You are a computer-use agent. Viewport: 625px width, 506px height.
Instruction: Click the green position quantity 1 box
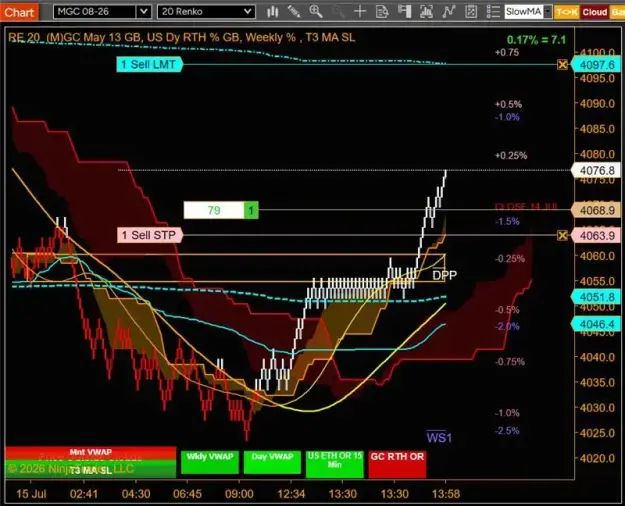pos(251,210)
